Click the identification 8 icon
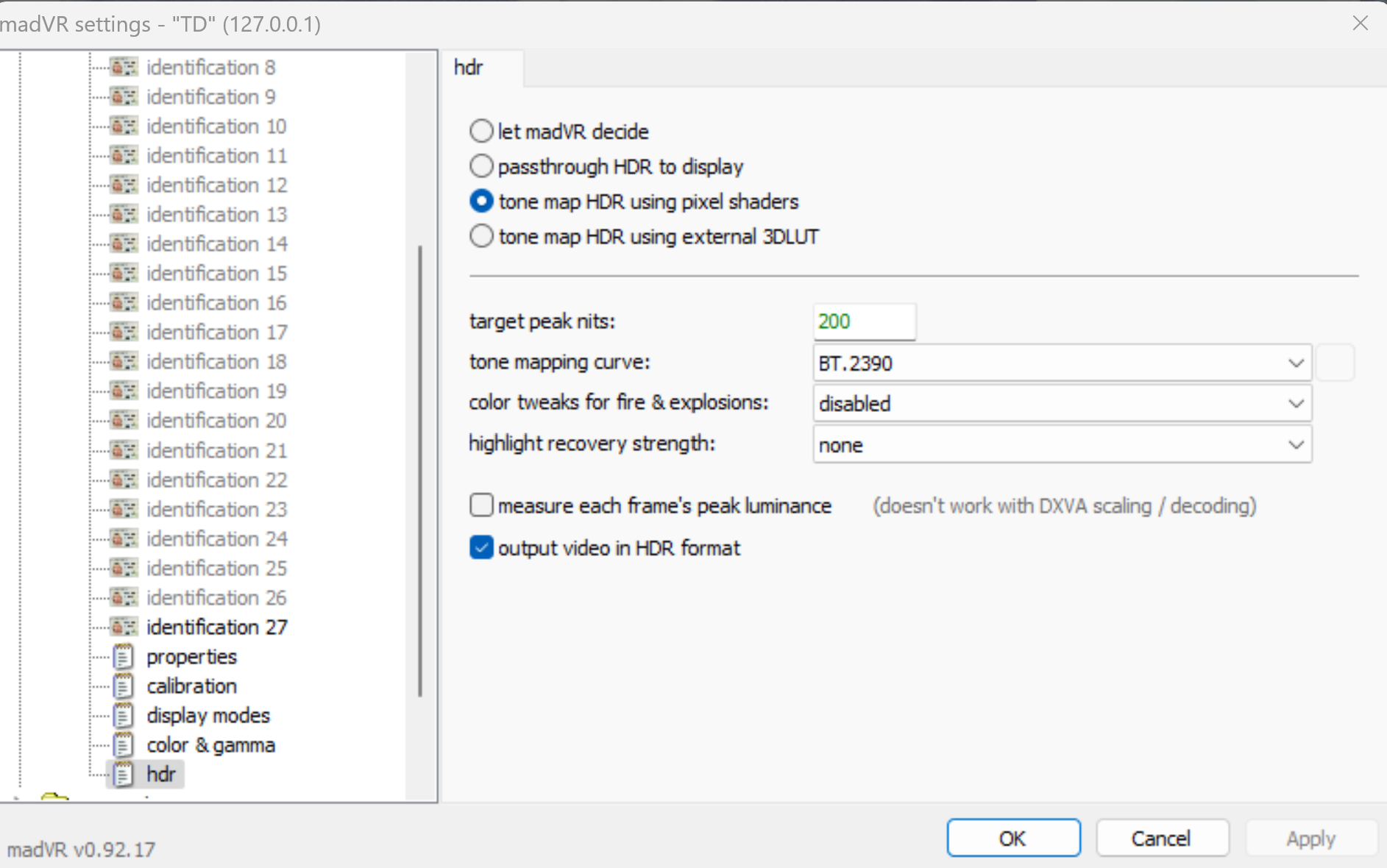 coord(124,67)
